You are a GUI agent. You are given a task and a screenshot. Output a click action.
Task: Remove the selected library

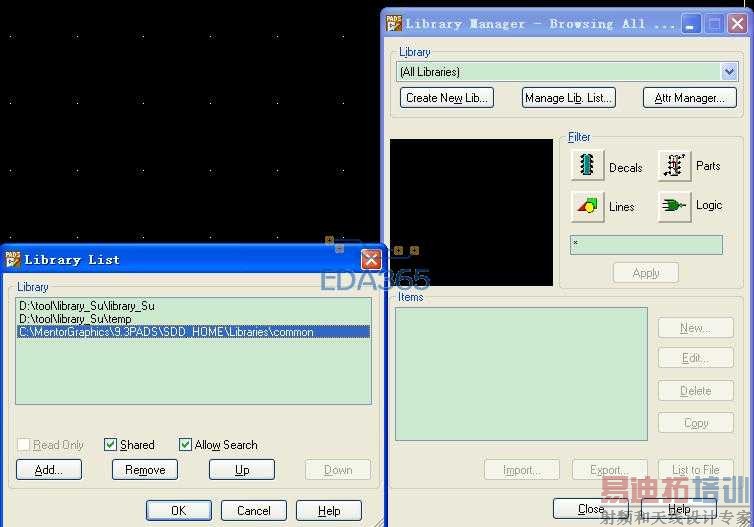coord(145,469)
